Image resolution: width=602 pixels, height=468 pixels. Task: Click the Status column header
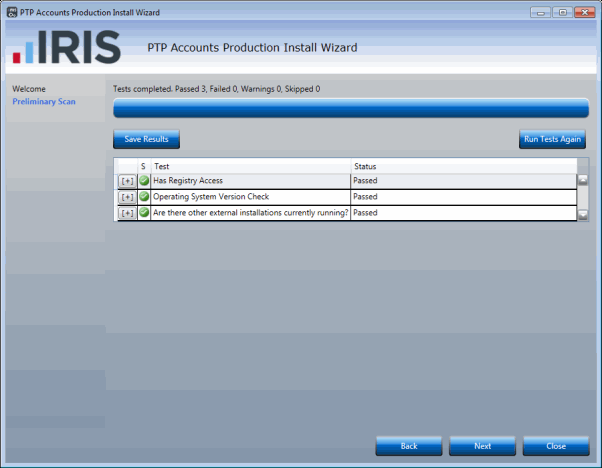tap(464, 166)
